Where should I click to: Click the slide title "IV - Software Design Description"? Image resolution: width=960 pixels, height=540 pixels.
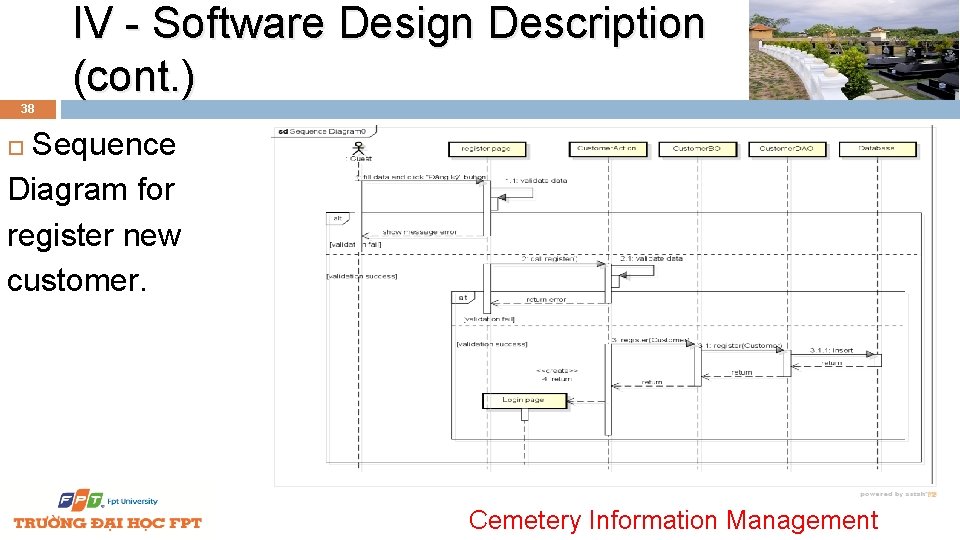coord(389,23)
